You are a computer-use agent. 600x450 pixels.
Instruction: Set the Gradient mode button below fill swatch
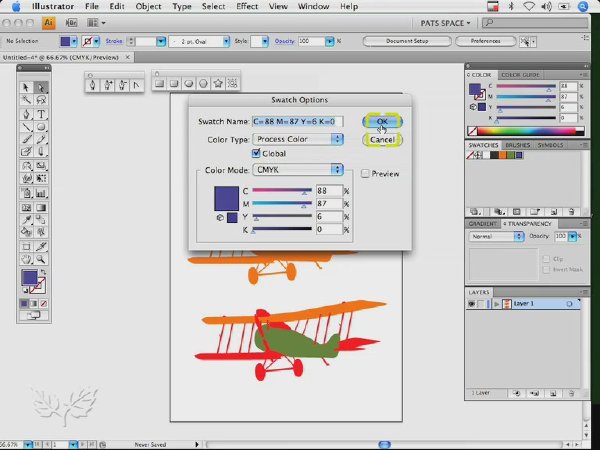tap(34, 303)
